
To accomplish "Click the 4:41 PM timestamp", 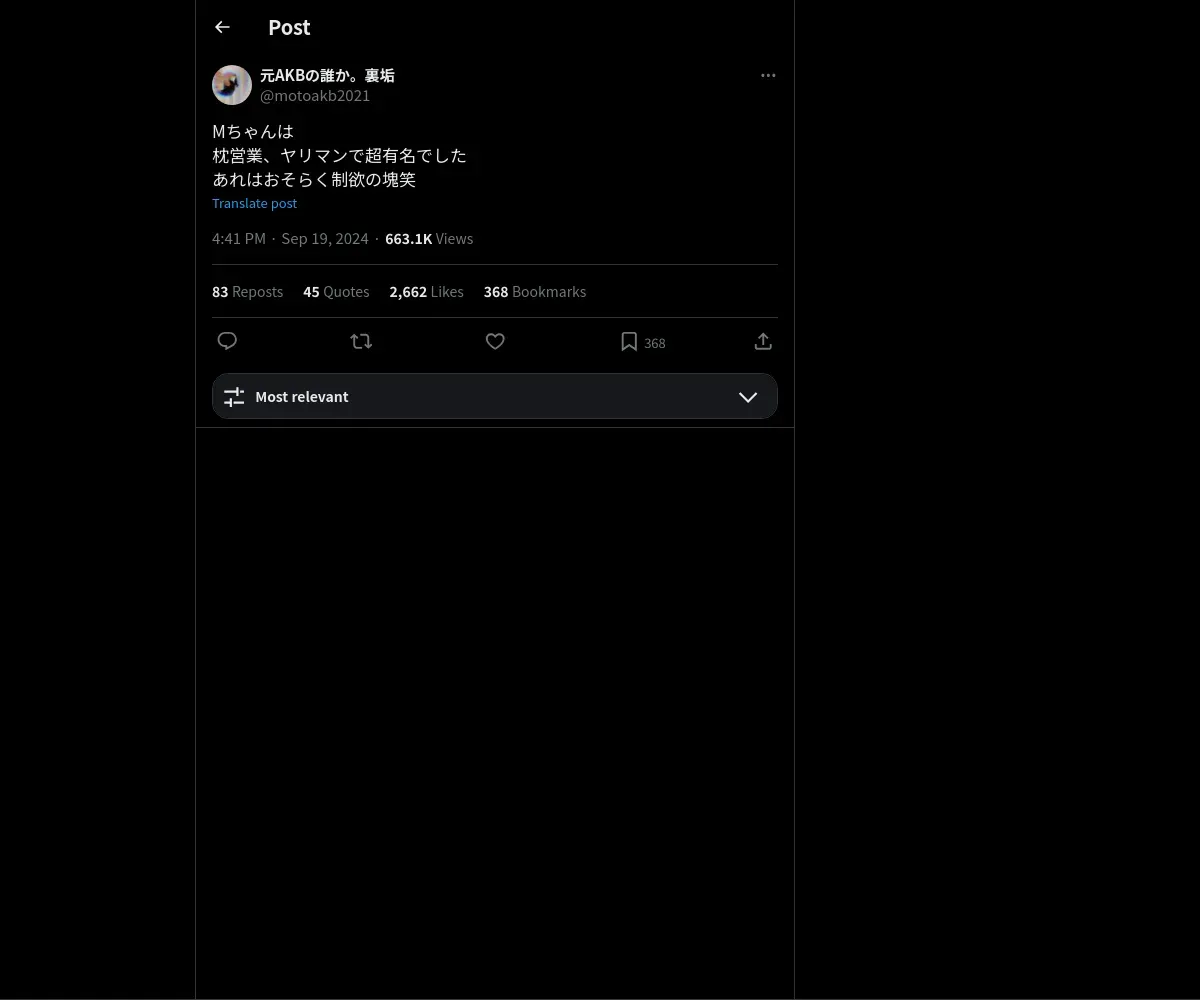I will coord(239,239).
